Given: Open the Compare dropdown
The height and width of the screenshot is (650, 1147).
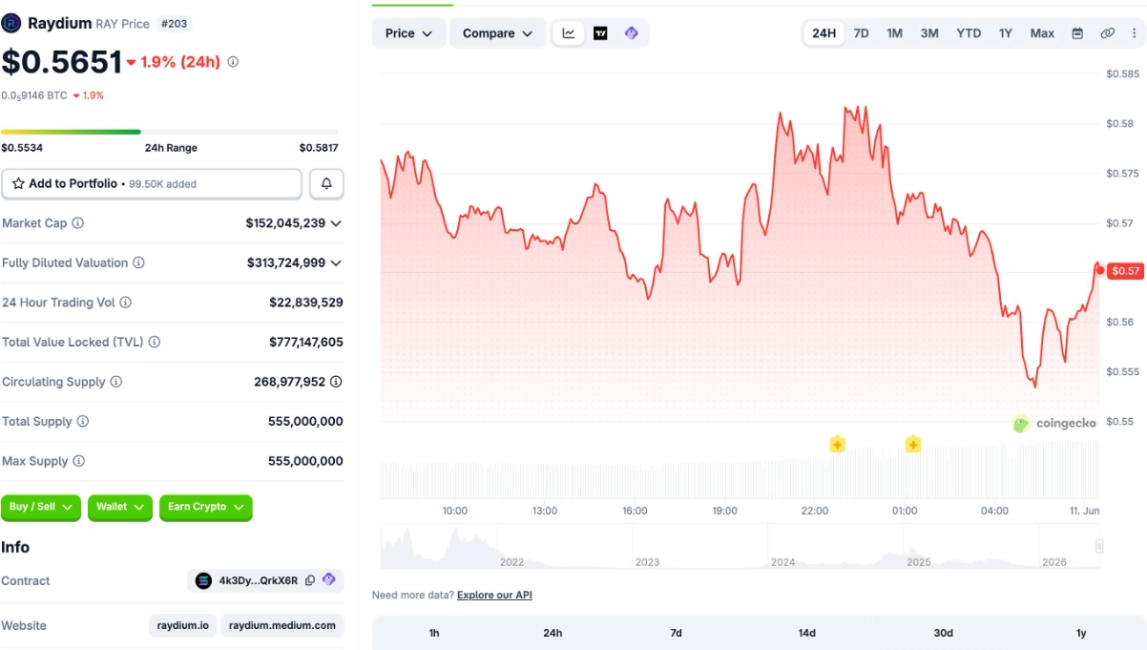Looking at the screenshot, I should tap(497, 33).
